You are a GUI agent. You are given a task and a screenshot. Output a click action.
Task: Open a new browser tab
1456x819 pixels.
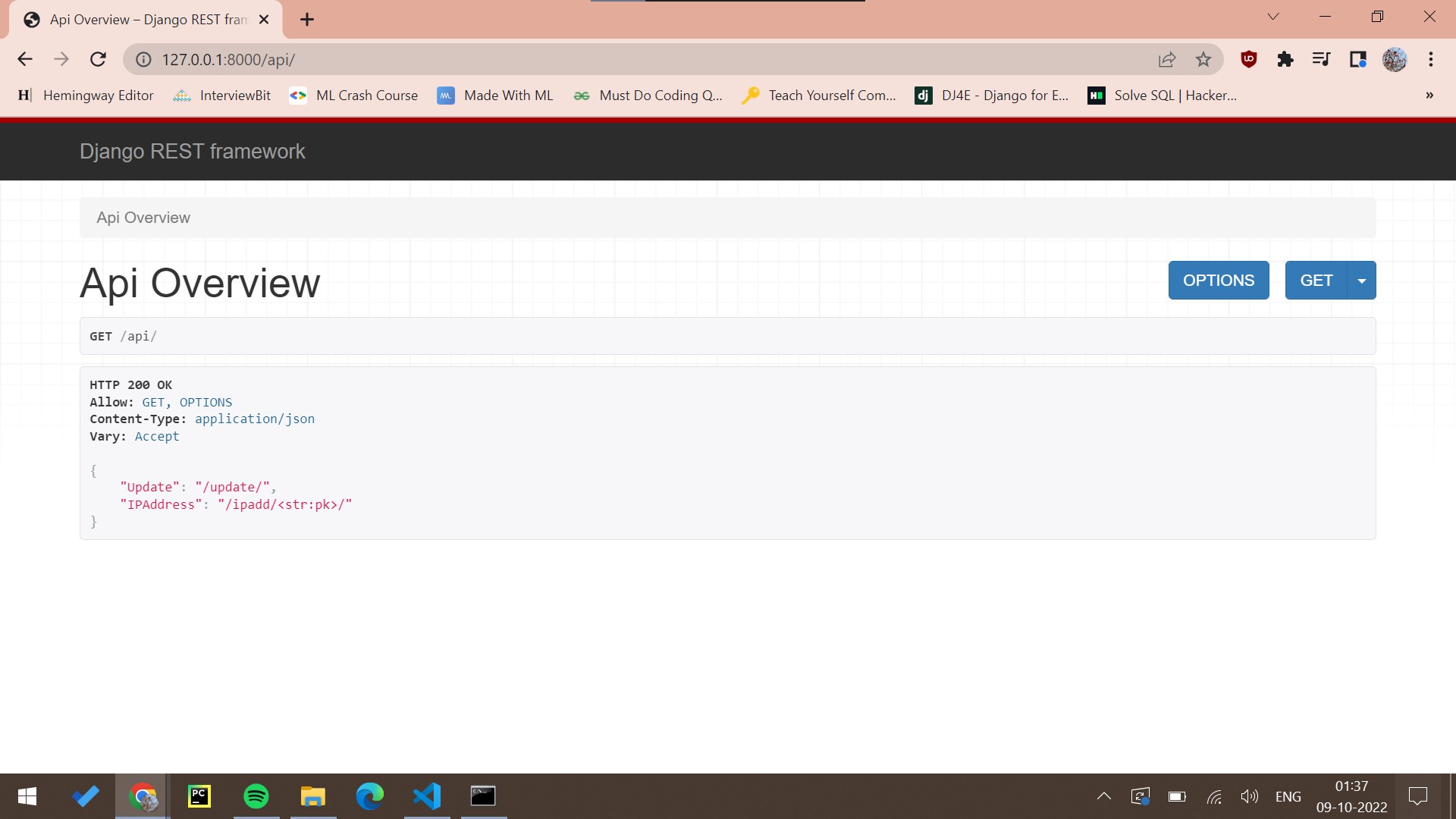click(307, 20)
